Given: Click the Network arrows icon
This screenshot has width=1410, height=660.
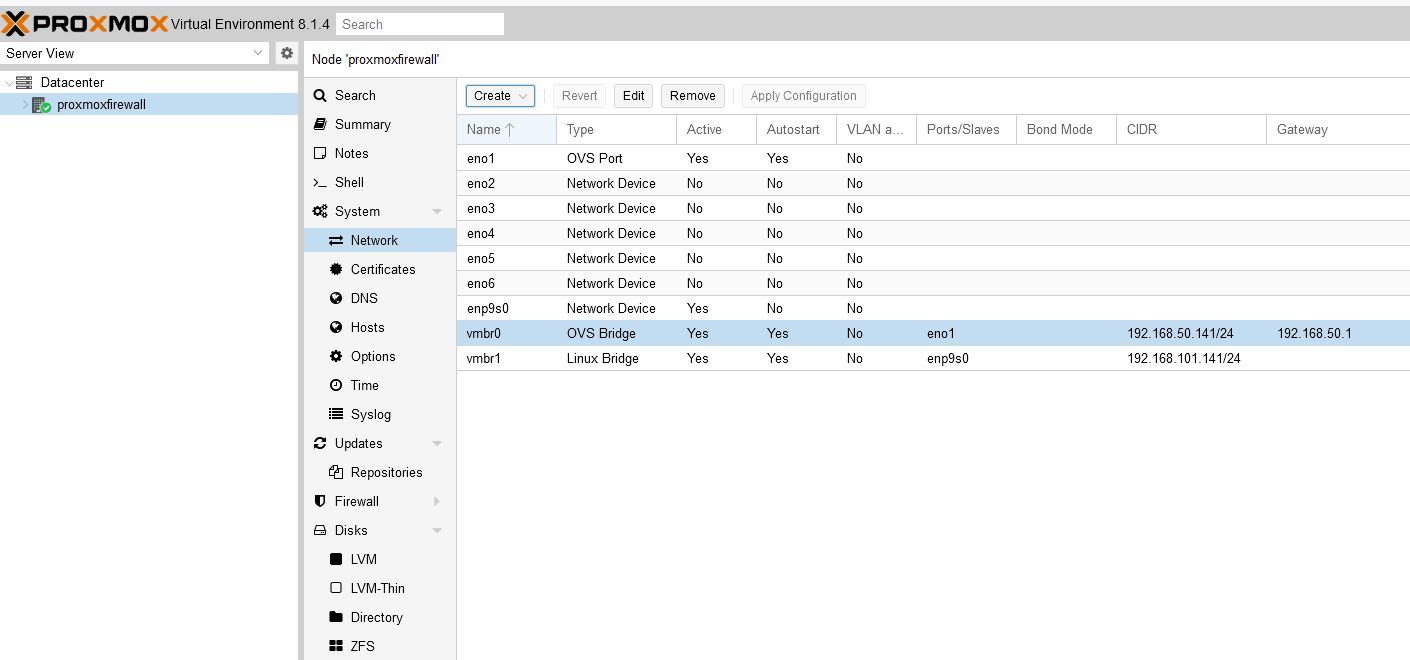Looking at the screenshot, I should (x=336, y=240).
